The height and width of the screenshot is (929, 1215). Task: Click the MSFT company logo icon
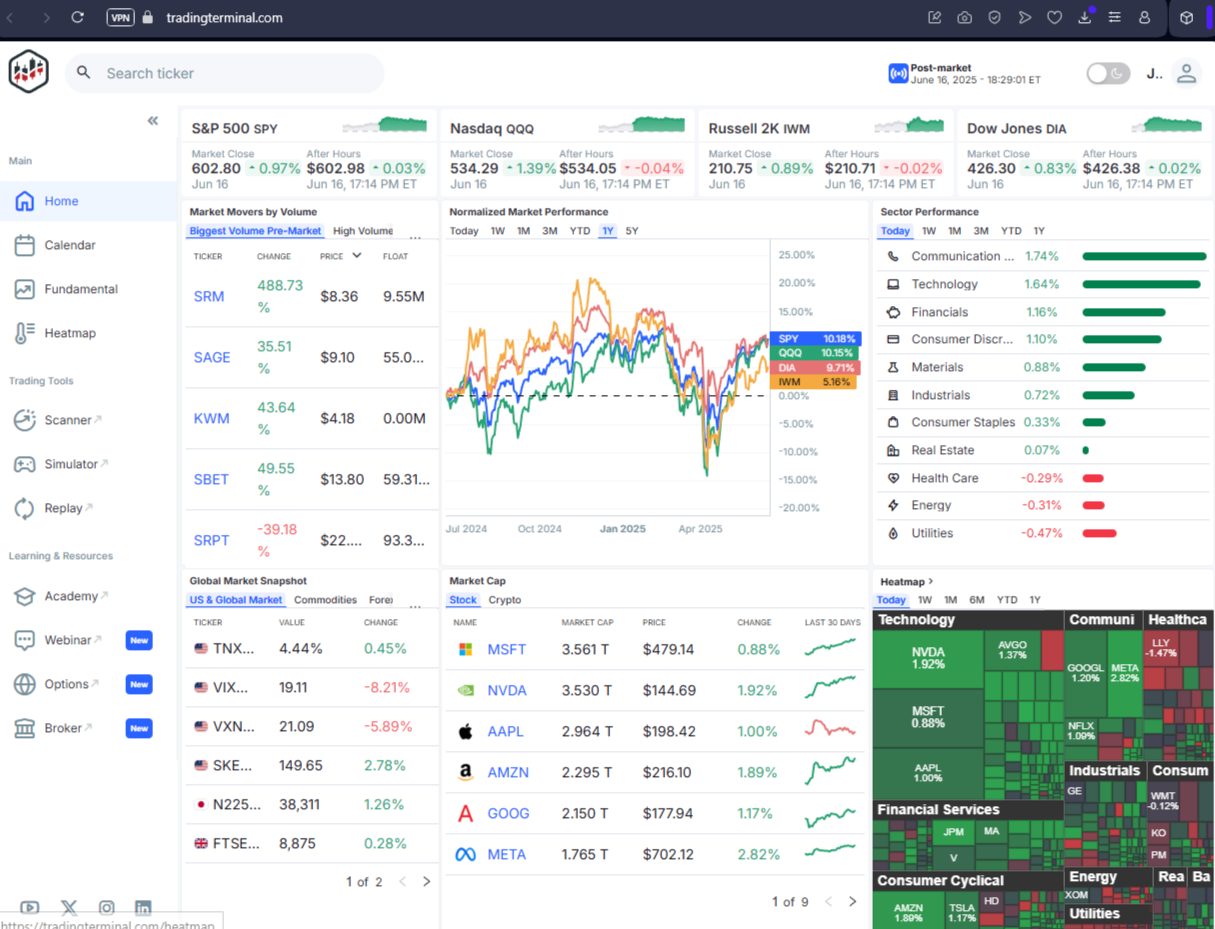coord(465,649)
